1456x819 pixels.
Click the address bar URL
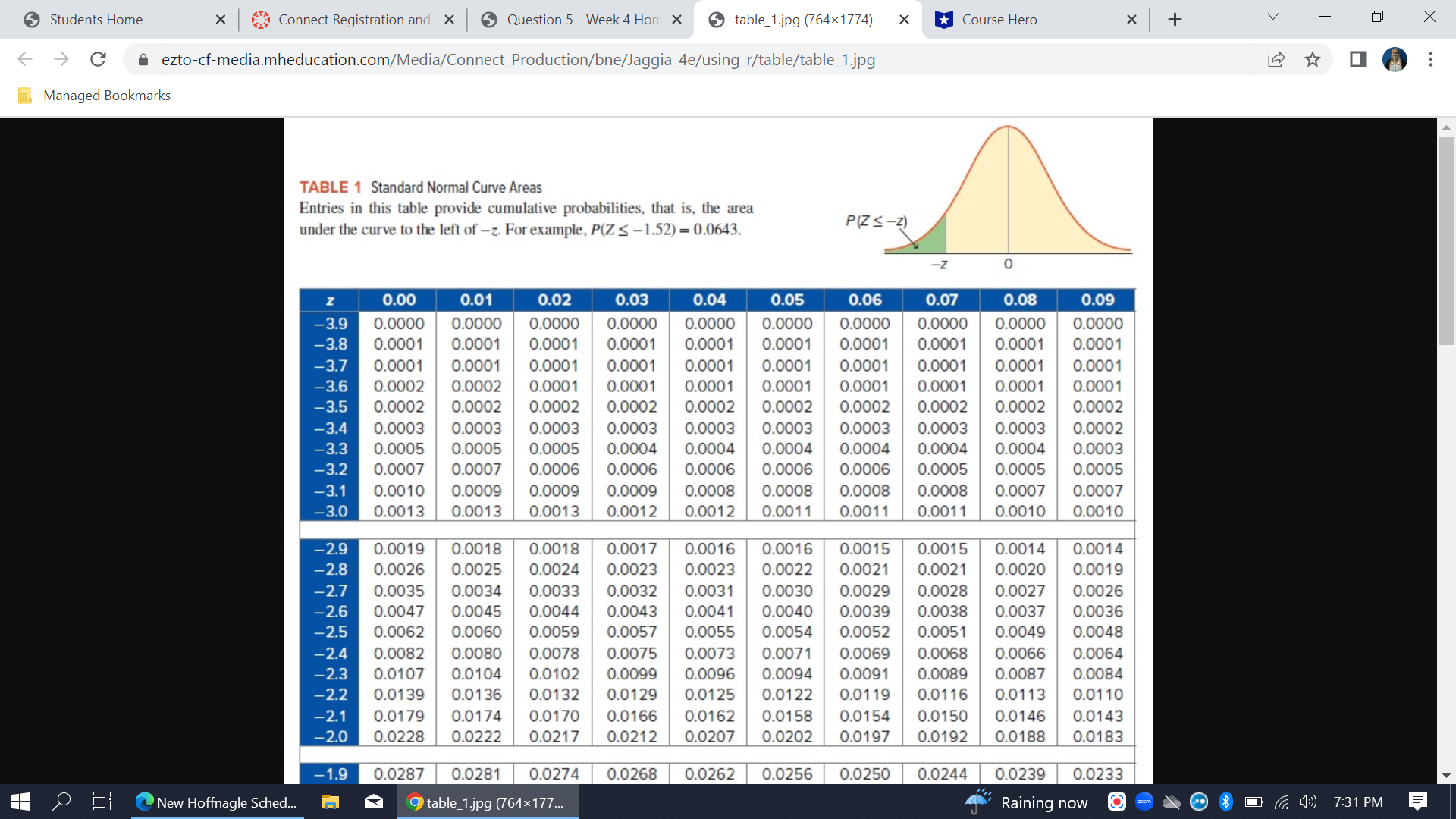[x=517, y=59]
